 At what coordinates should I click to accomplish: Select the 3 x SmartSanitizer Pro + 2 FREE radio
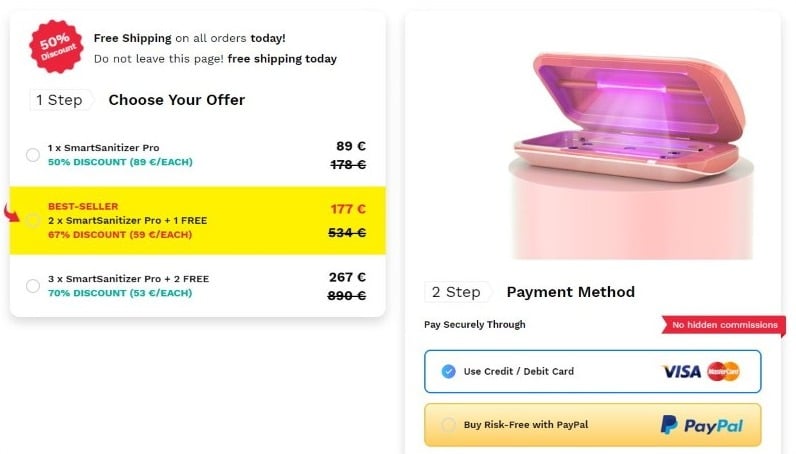[33, 286]
